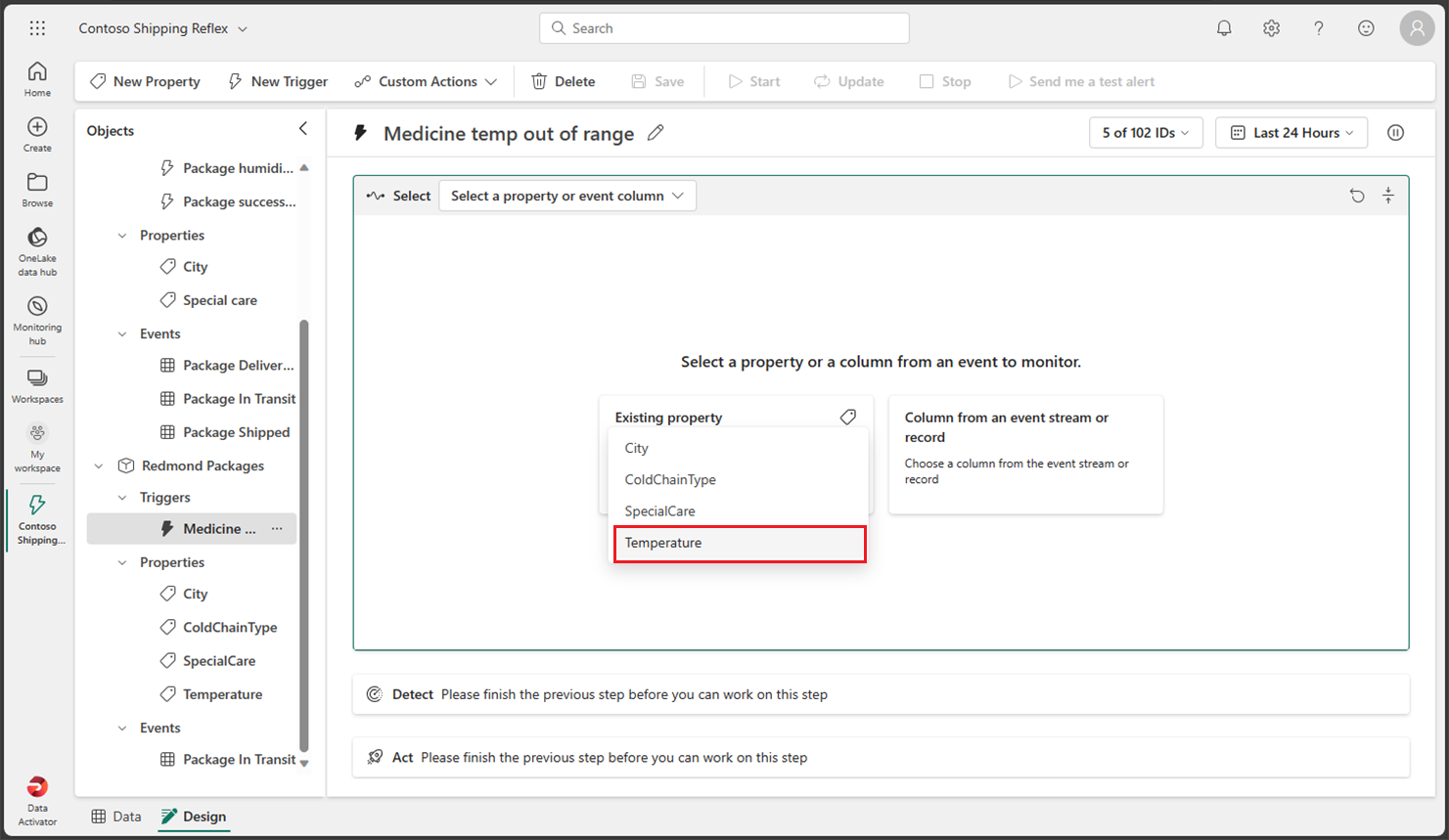
Task: Click Delete in toolbar
Action: coord(563,81)
